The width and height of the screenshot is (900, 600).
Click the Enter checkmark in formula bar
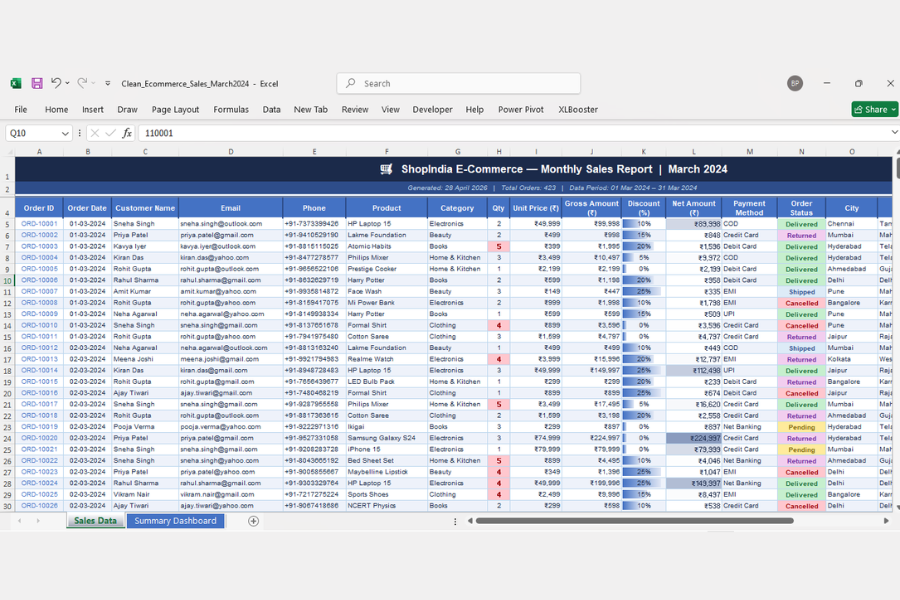click(111, 133)
